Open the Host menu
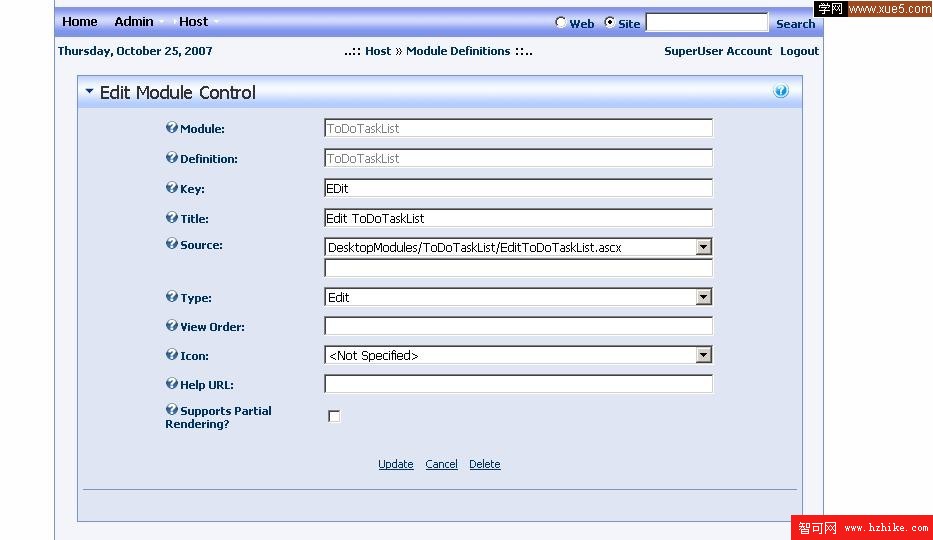 pyautogui.click(x=193, y=21)
